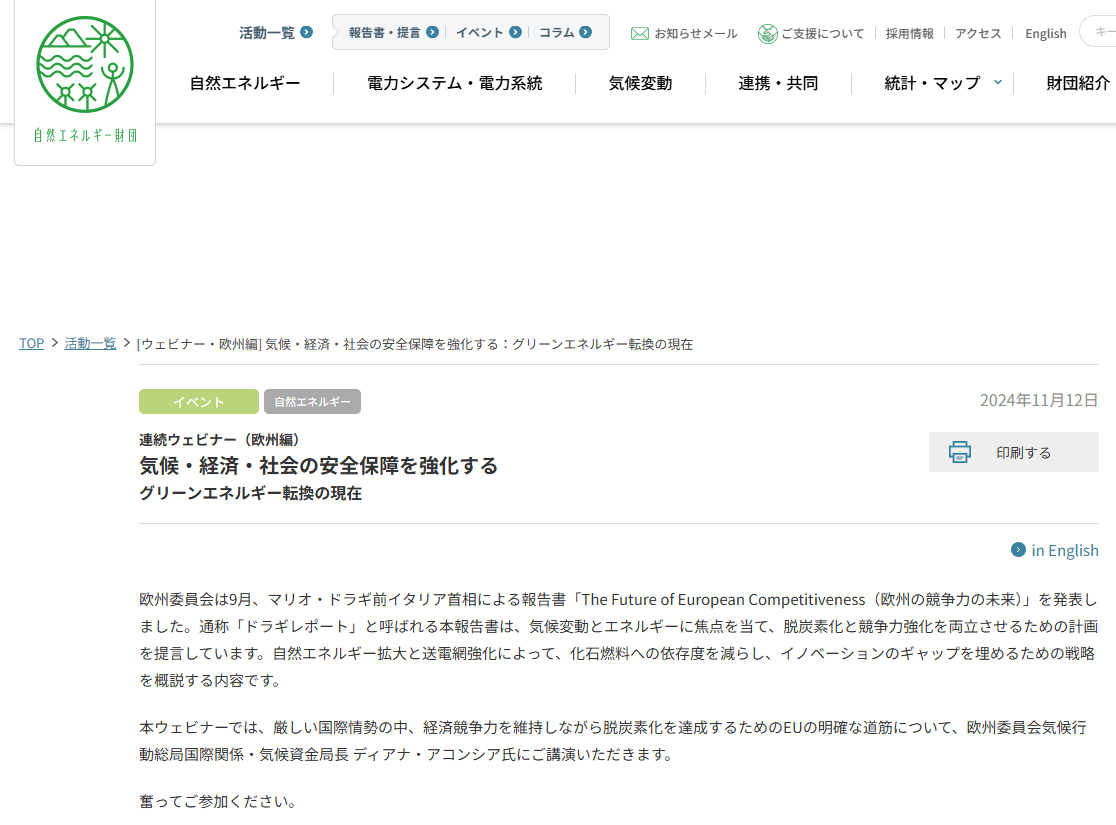The image size is (1116, 825).
Task: Open the 電力システム・電力系統 section
Action: coord(455,83)
